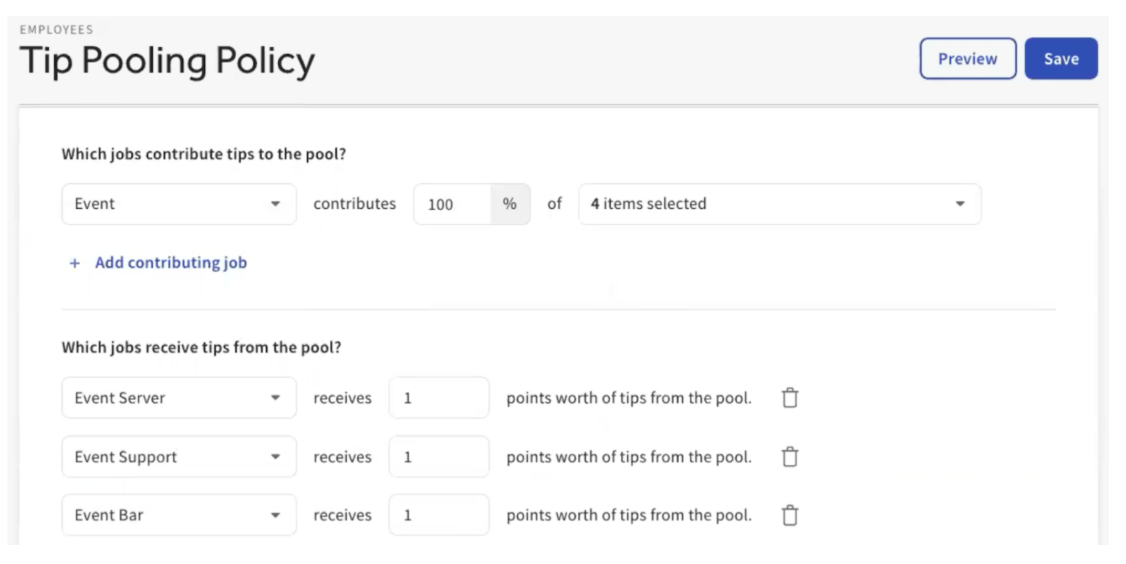The image size is (1126, 564).
Task: Click the Tip Pooling Policy heading
Action: (x=167, y=60)
